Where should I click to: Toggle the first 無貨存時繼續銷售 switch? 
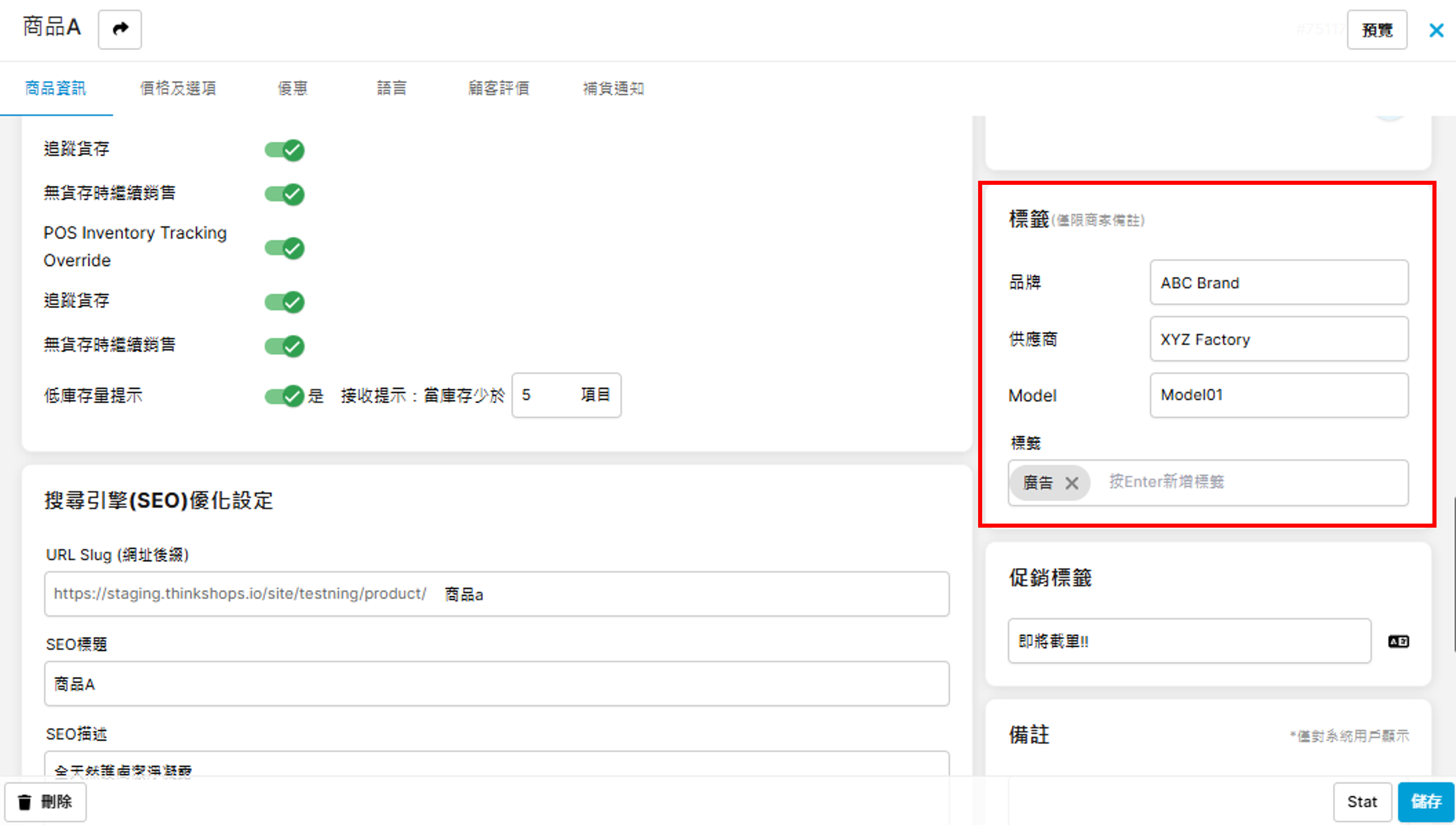click(284, 194)
